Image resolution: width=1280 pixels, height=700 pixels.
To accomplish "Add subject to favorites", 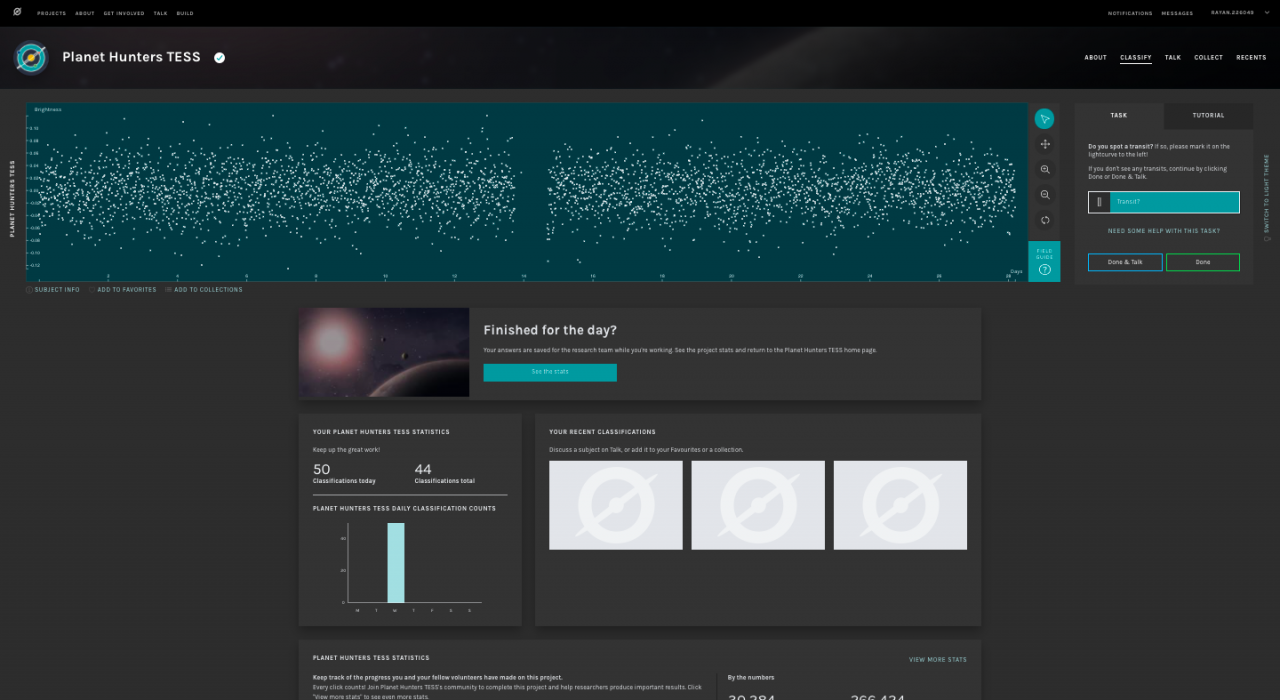I will [x=123, y=290].
